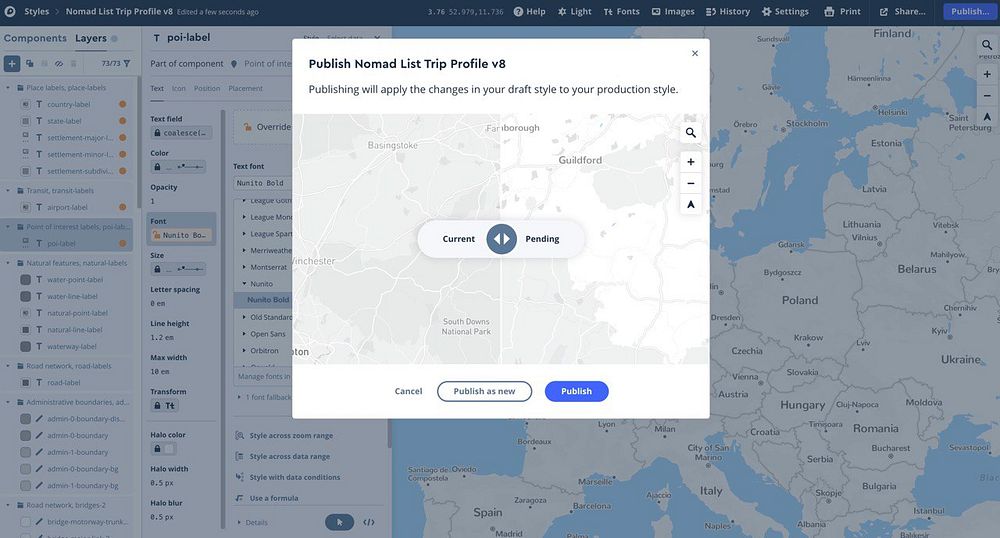Select the Font property Nunito Bold
This screenshot has height=538, width=1000.
(x=182, y=235)
